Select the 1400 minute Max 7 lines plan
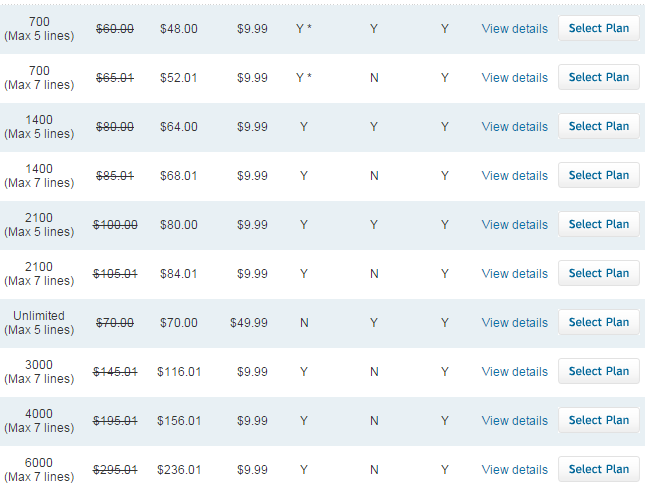Image resolution: width=658 pixels, height=489 pixels. (598, 175)
